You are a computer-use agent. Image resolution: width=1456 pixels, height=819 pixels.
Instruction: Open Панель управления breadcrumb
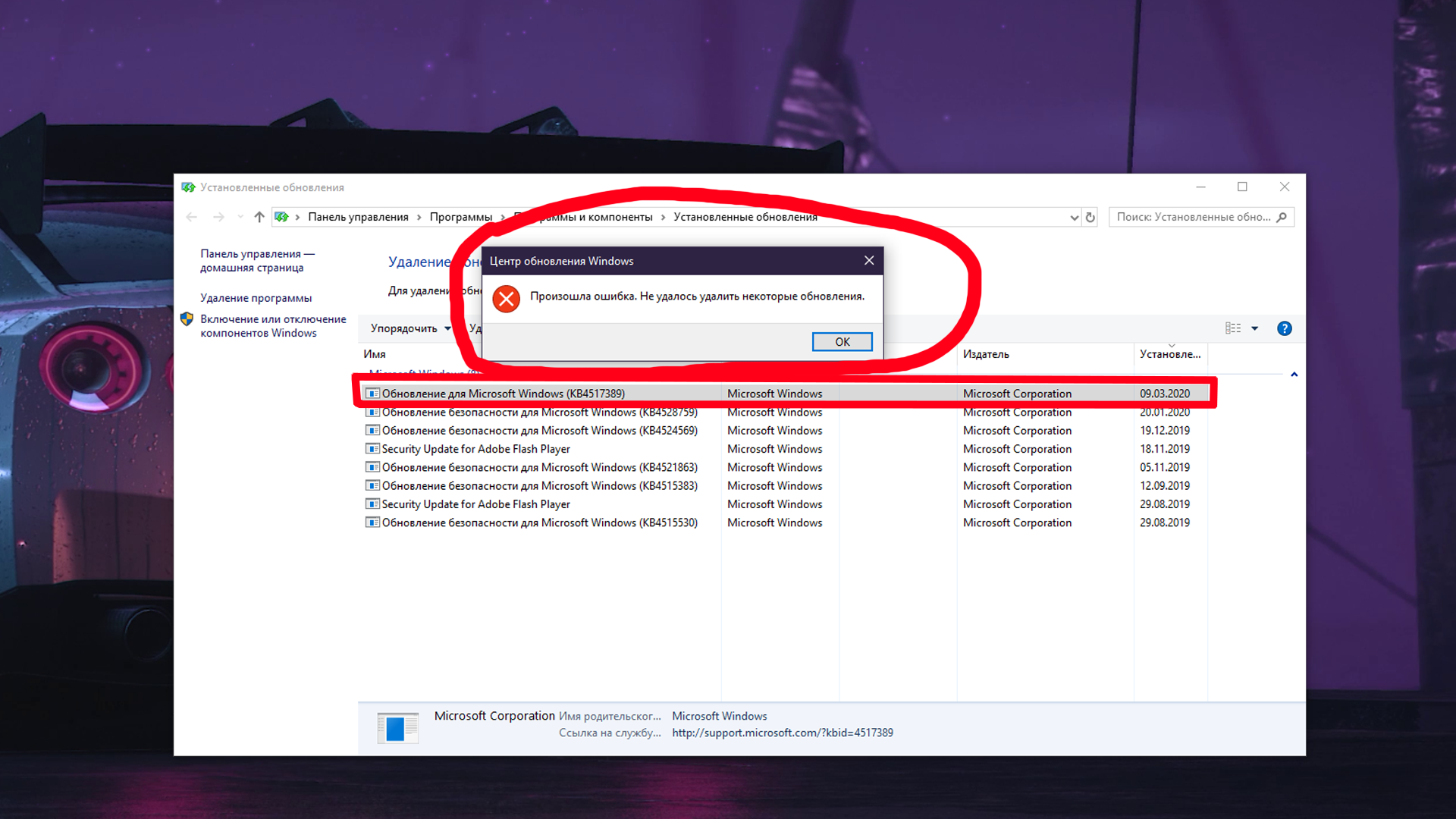358,217
